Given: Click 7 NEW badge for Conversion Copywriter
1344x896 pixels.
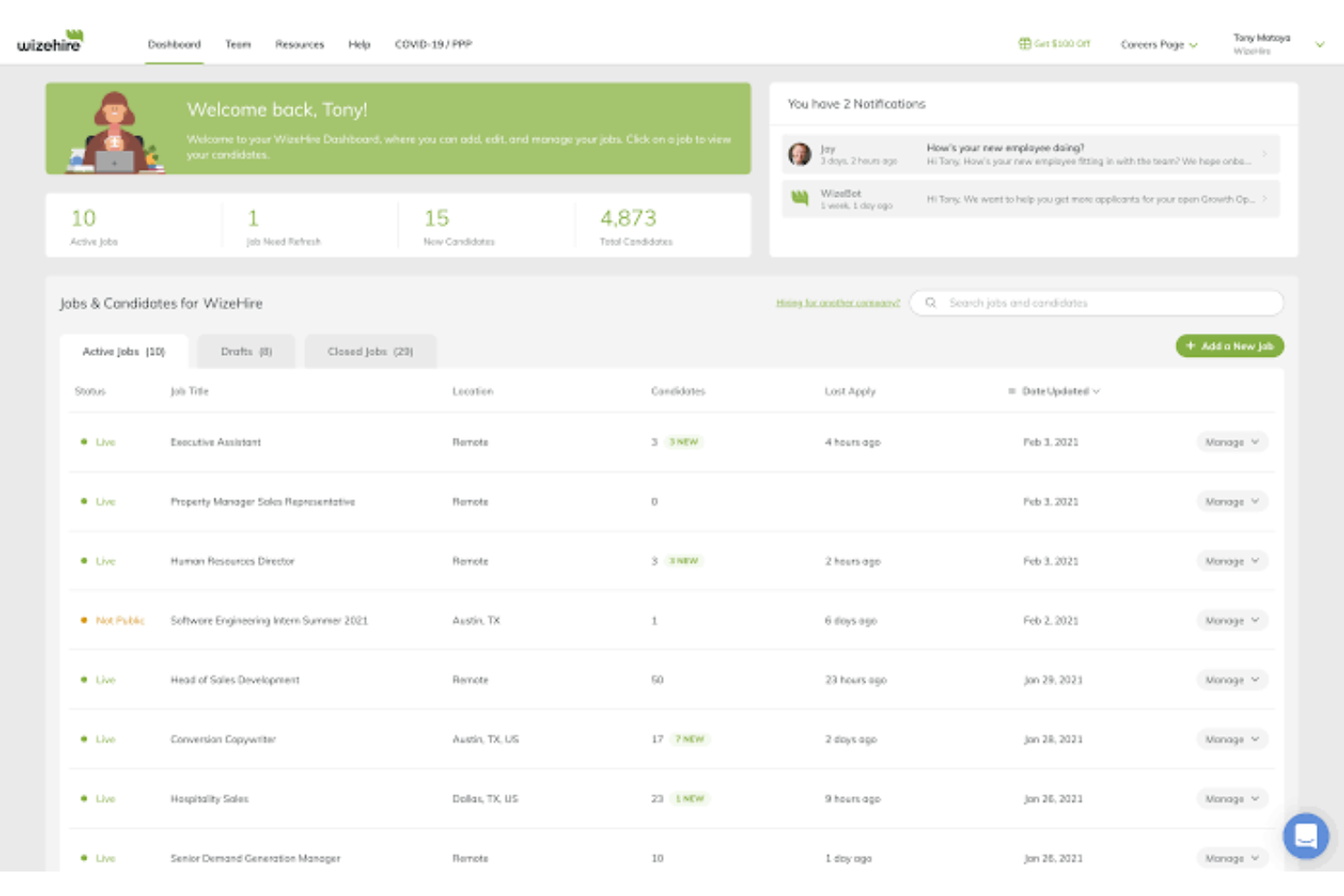Looking at the screenshot, I should click(x=690, y=739).
